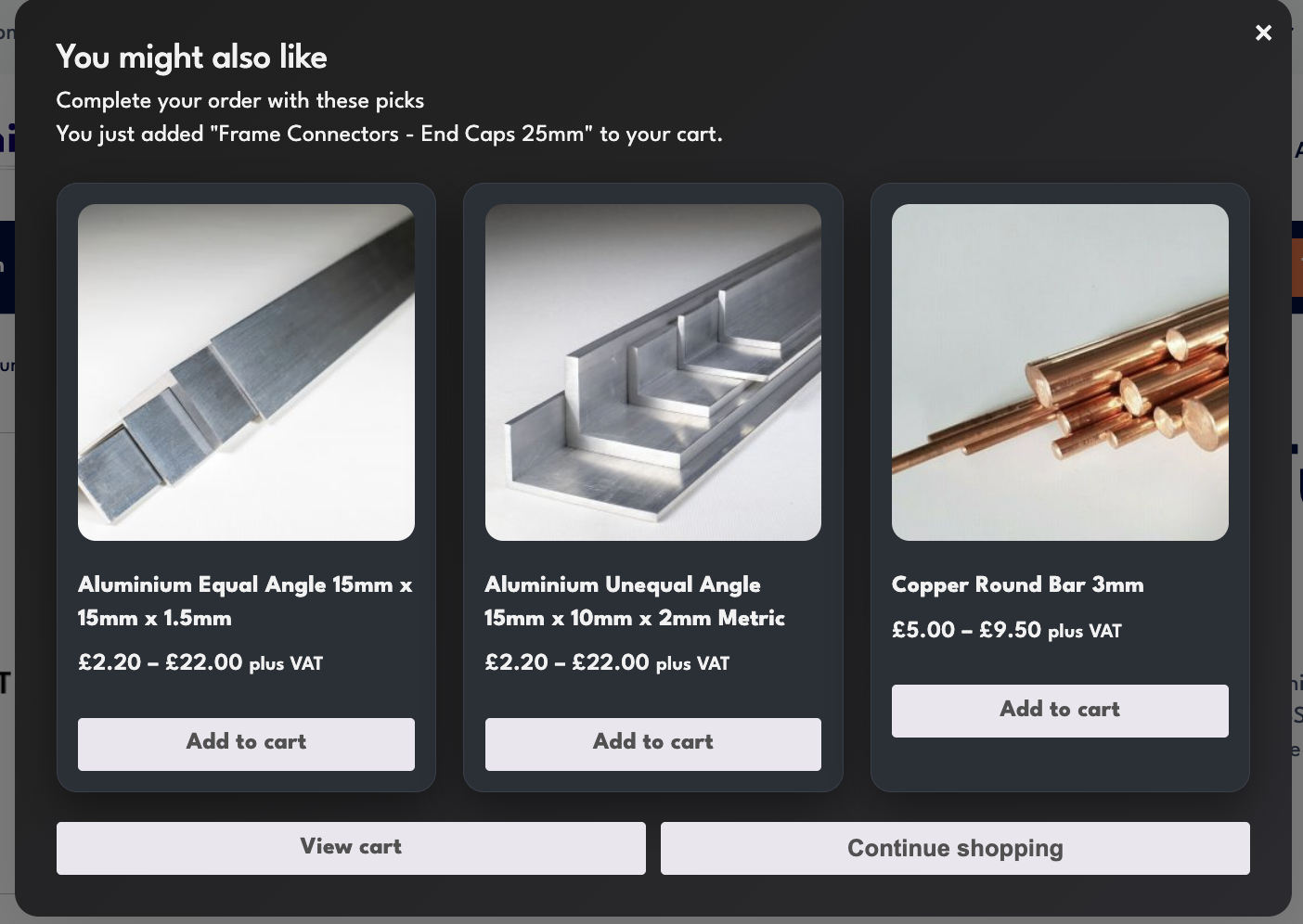Screen dimensions: 1303x924
Task: Close the 'You might also like' popup
Action: tap(1263, 33)
